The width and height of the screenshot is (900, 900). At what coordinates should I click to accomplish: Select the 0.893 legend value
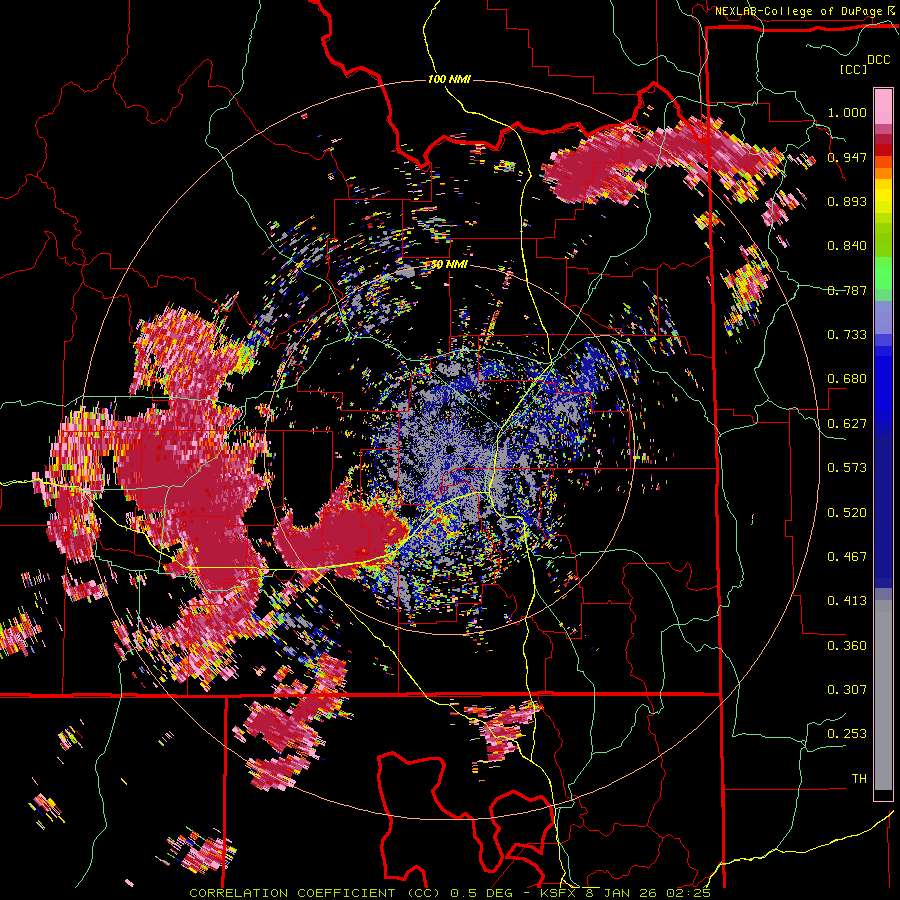click(847, 201)
